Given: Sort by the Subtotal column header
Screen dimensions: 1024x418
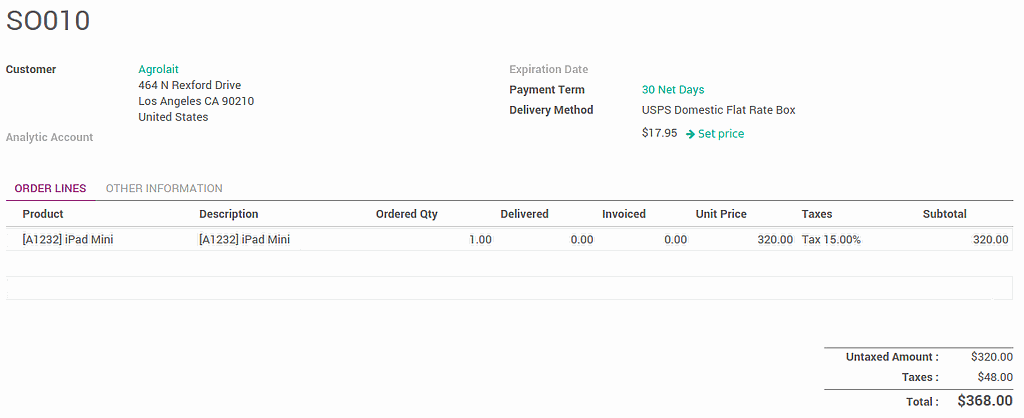Looking at the screenshot, I should [944, 214].
